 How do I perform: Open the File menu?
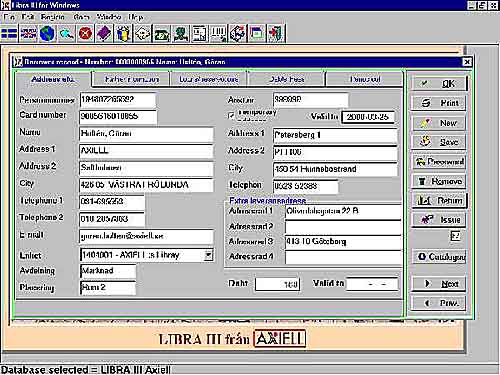tap(9, 17)
